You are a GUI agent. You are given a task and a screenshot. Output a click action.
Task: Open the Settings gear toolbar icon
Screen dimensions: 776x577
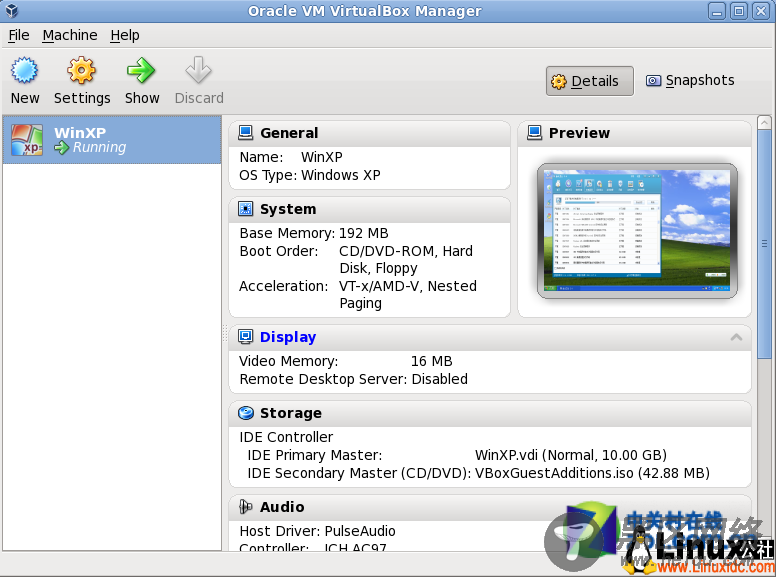[82, 70]
